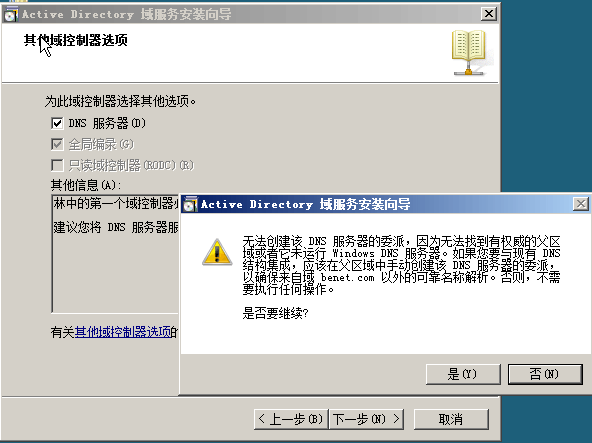Click 是(Y) to continue
This screenshot has height=443, width=592.
pyautogui.click(x=463, y=374)
